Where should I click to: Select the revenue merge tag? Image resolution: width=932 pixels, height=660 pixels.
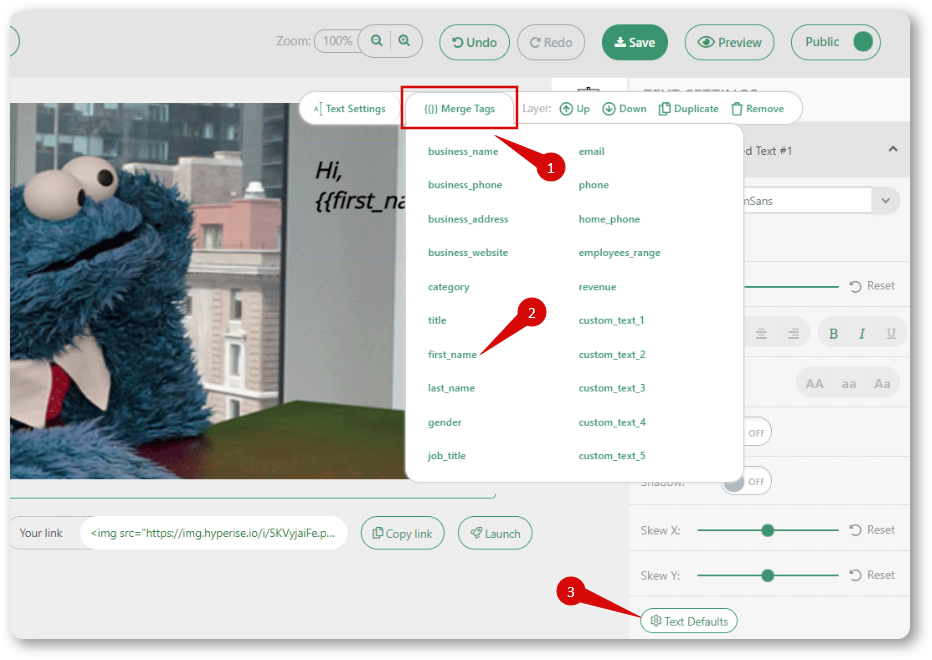click(597, 287)
